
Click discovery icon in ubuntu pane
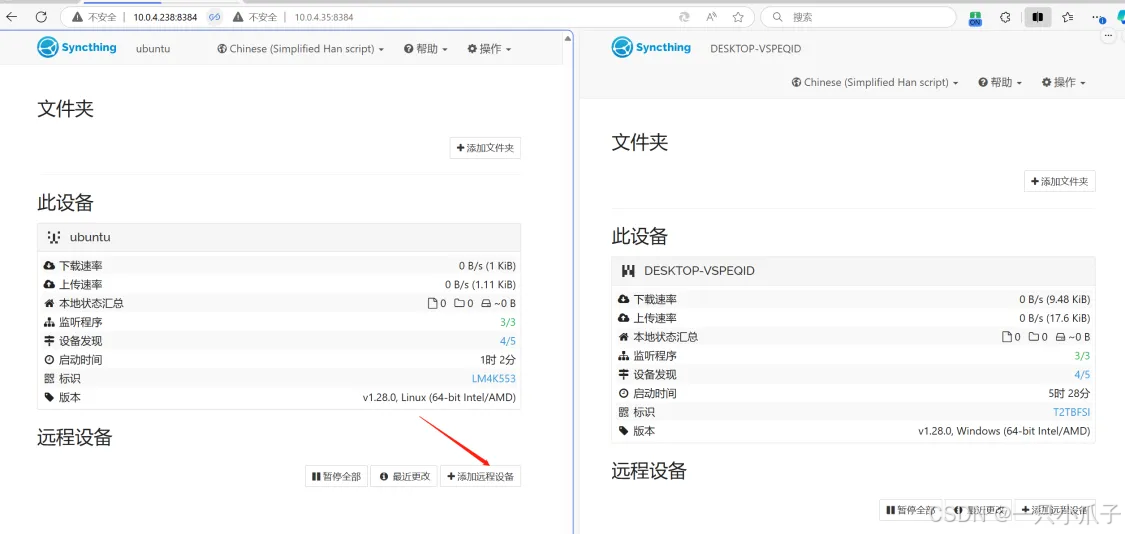click(x=49, y=341)
